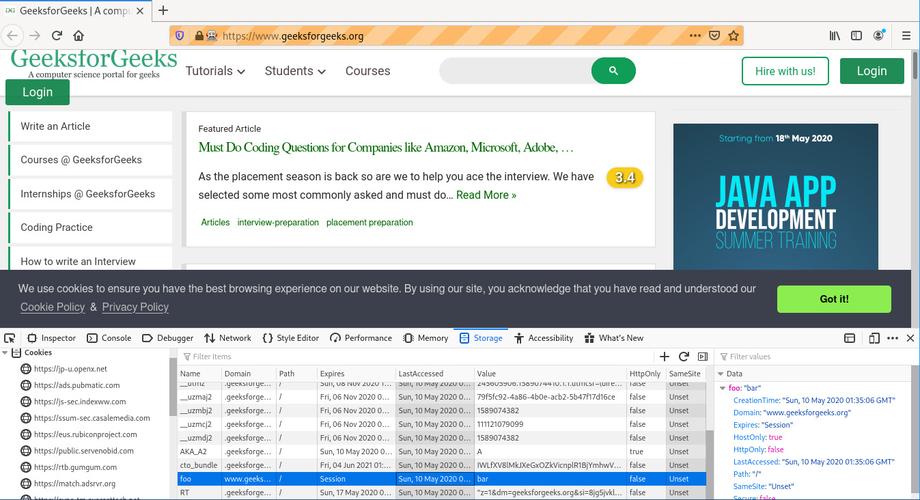Select the cto_bundle cookie row
Screen dimensions: 920x500
point(441,465)
